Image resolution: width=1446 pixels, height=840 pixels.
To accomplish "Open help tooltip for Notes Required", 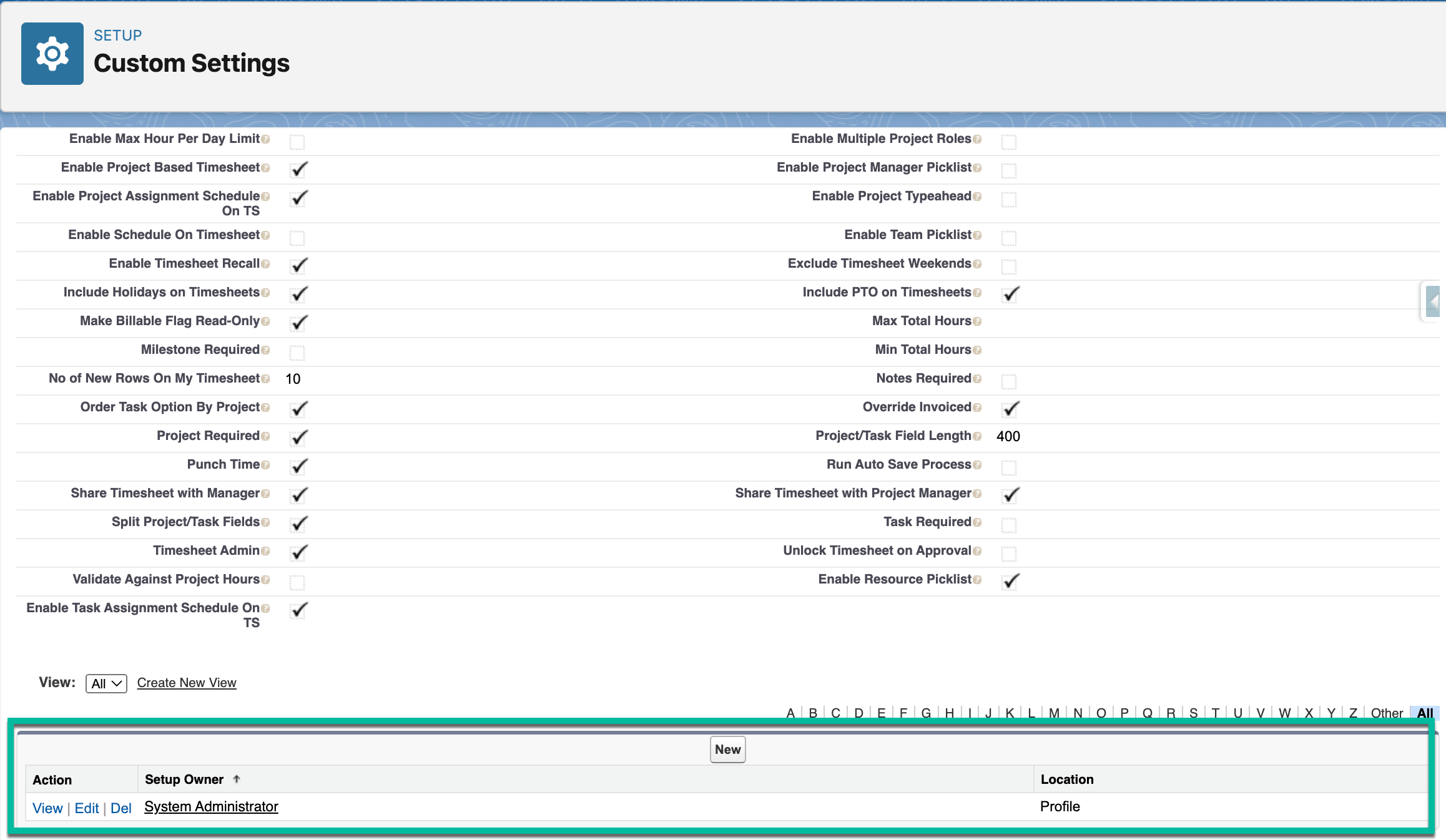I will (976, 379).
